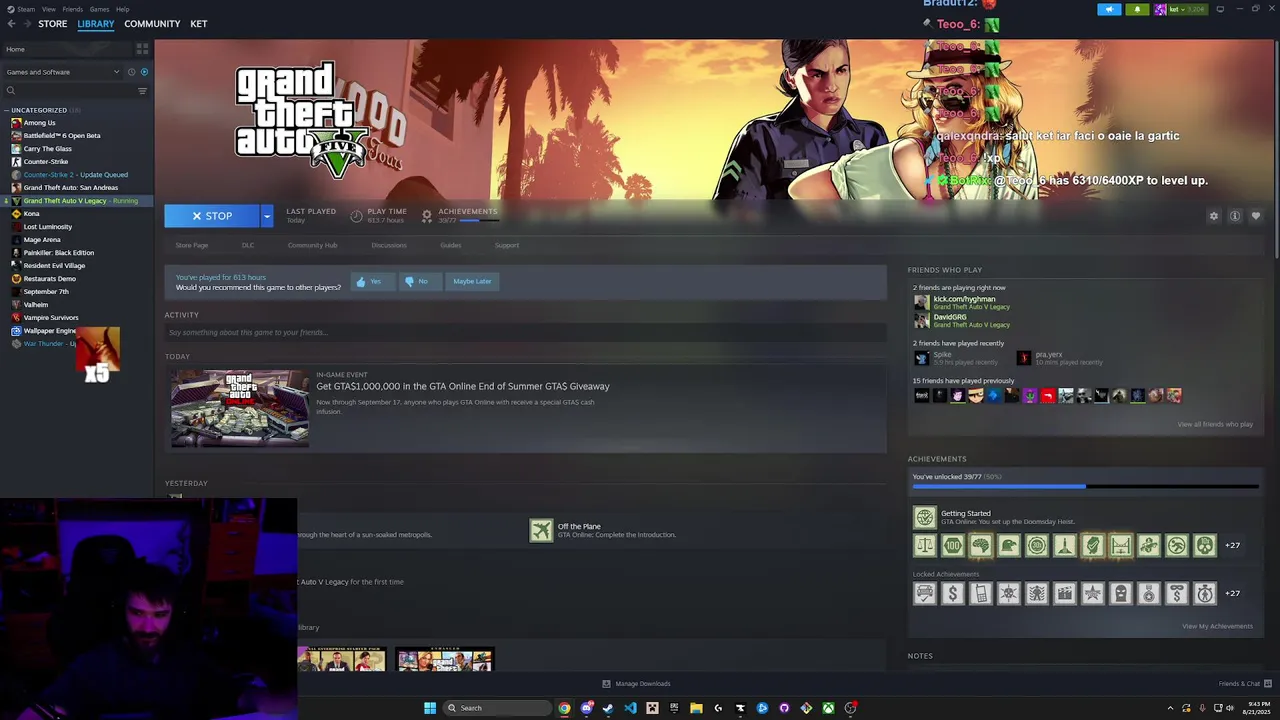
Task: Open the Steam menu
Action: pos(26,9)
